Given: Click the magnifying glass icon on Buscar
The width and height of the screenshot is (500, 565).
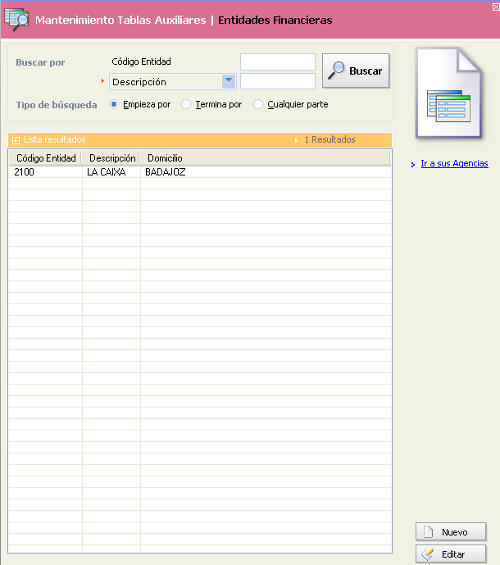Looking at the screenshot, I should pyautogui.click(x=336, y=70).
